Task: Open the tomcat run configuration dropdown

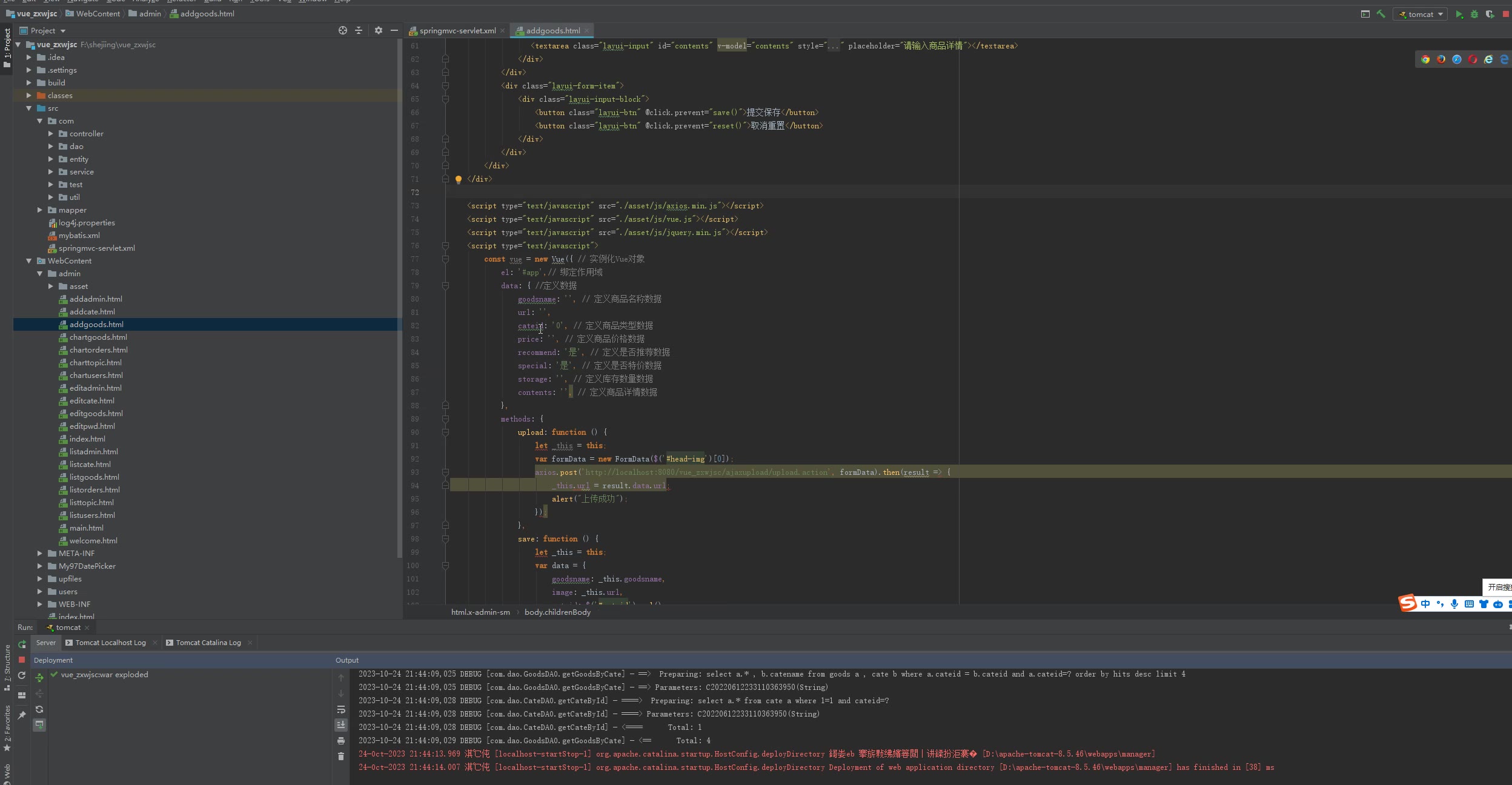Action: coord(1419,14)
